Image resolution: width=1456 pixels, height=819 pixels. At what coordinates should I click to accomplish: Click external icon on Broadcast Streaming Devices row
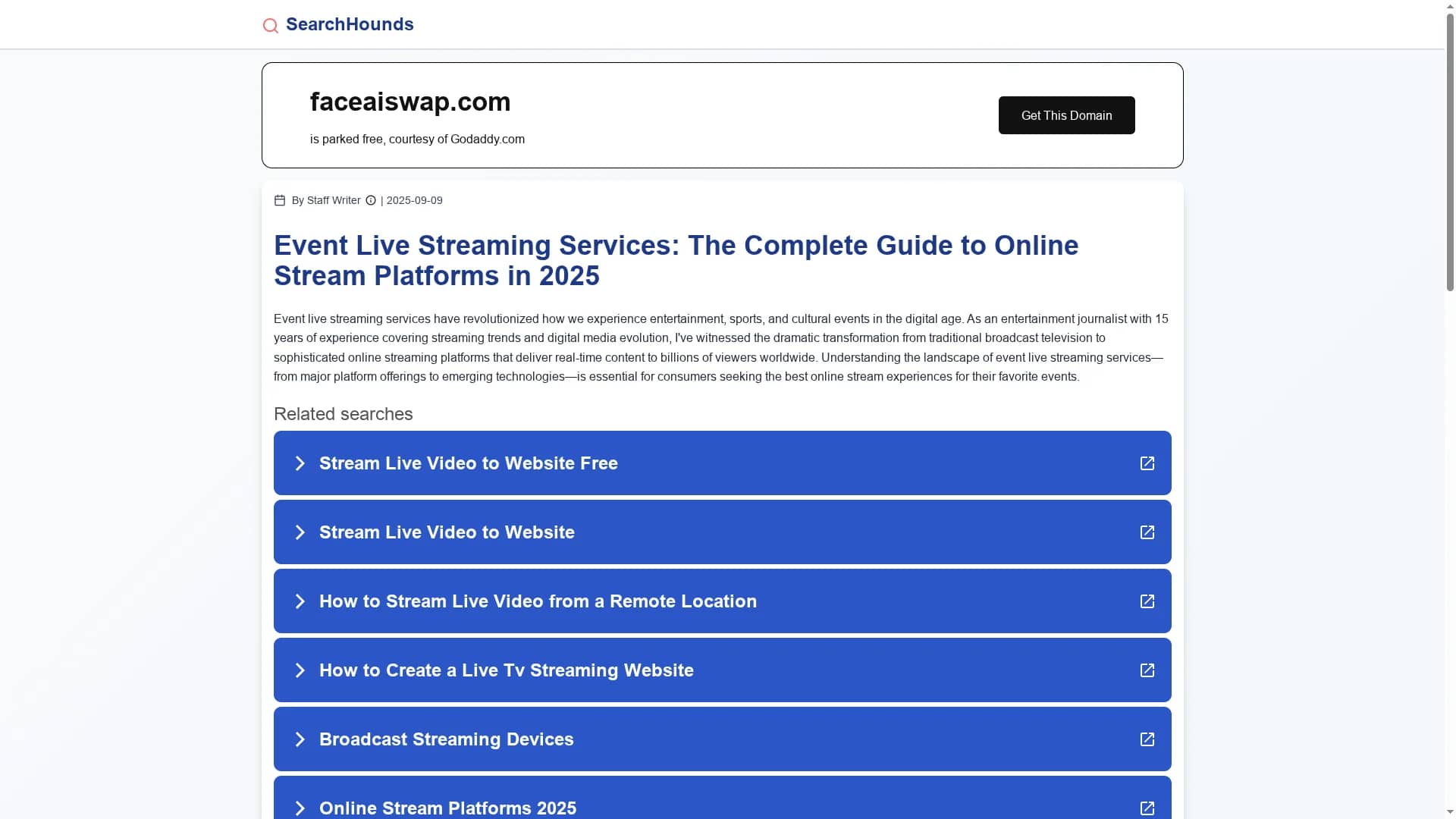click(1147, 739)
